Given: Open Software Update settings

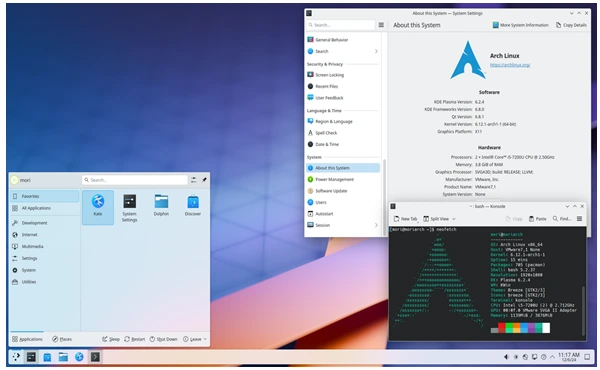Looking at the screenshot, I should 343,191.
